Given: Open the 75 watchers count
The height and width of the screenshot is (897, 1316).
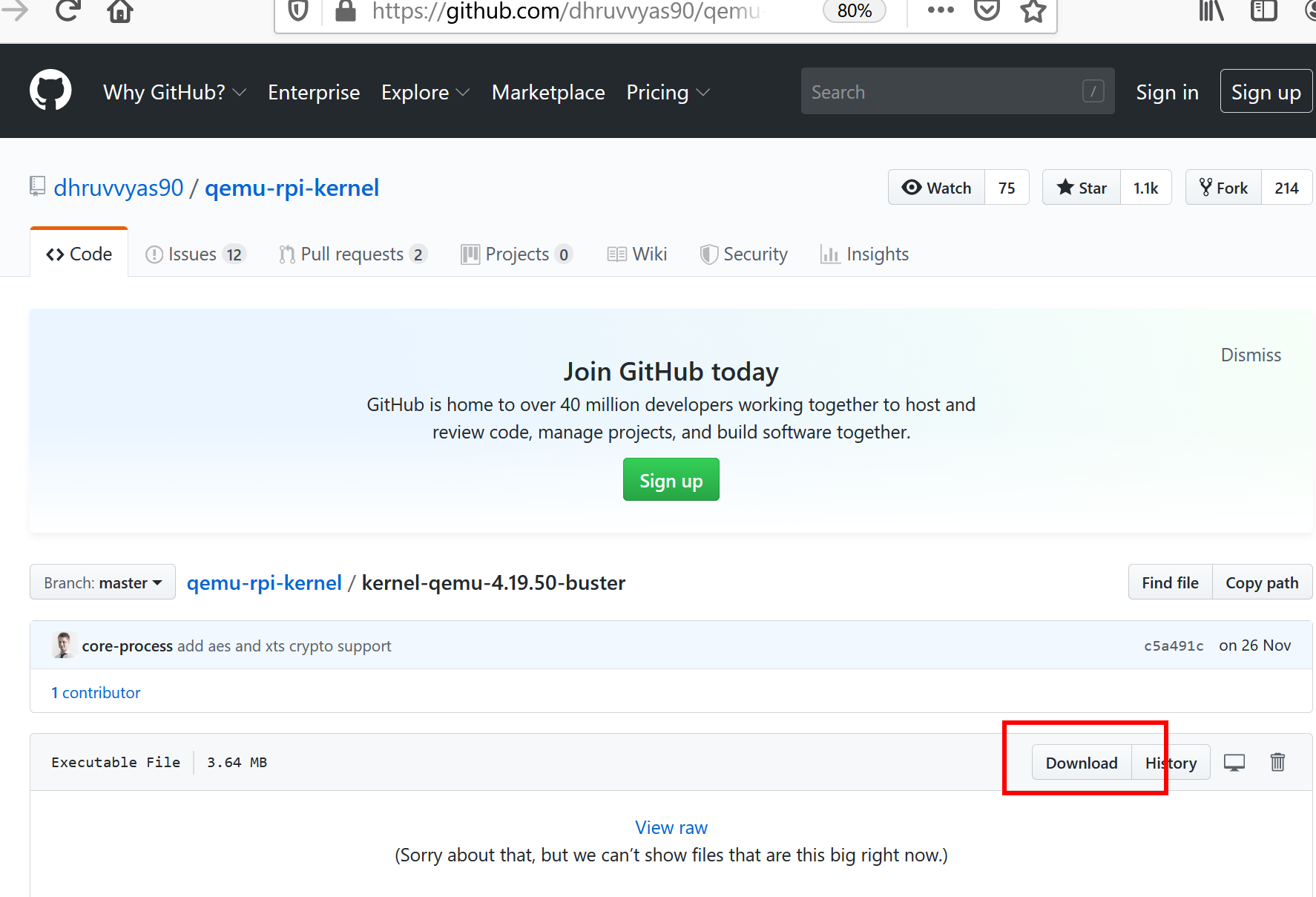Looking at the screenshot, I should (1007, 188).
